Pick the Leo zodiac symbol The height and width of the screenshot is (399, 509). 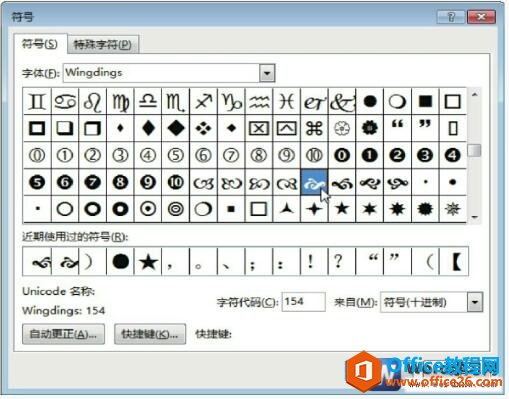click(92, 101)
